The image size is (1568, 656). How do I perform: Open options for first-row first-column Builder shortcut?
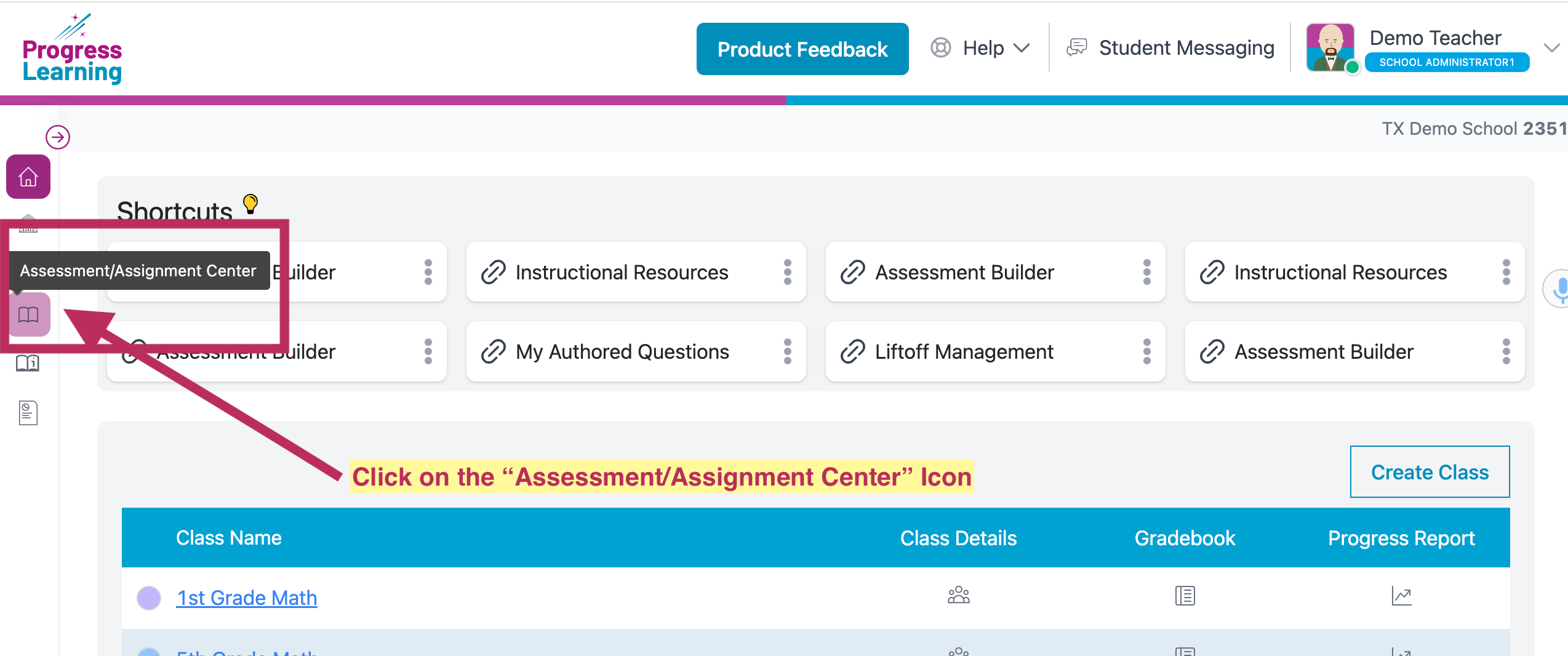428,272
